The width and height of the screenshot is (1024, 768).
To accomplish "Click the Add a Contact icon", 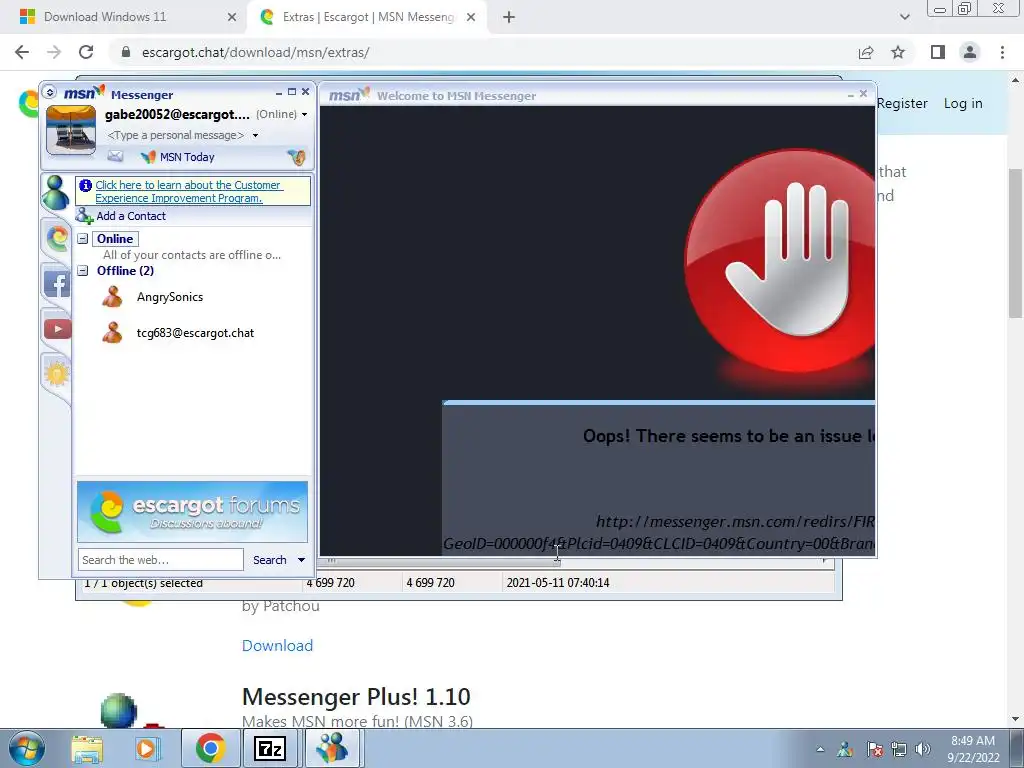I will (84, 216).
